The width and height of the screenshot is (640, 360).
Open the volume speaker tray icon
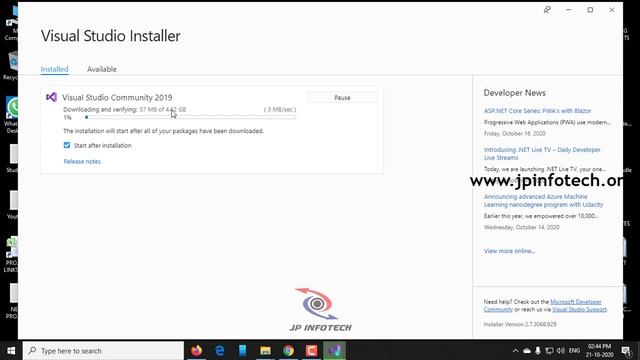561,351
